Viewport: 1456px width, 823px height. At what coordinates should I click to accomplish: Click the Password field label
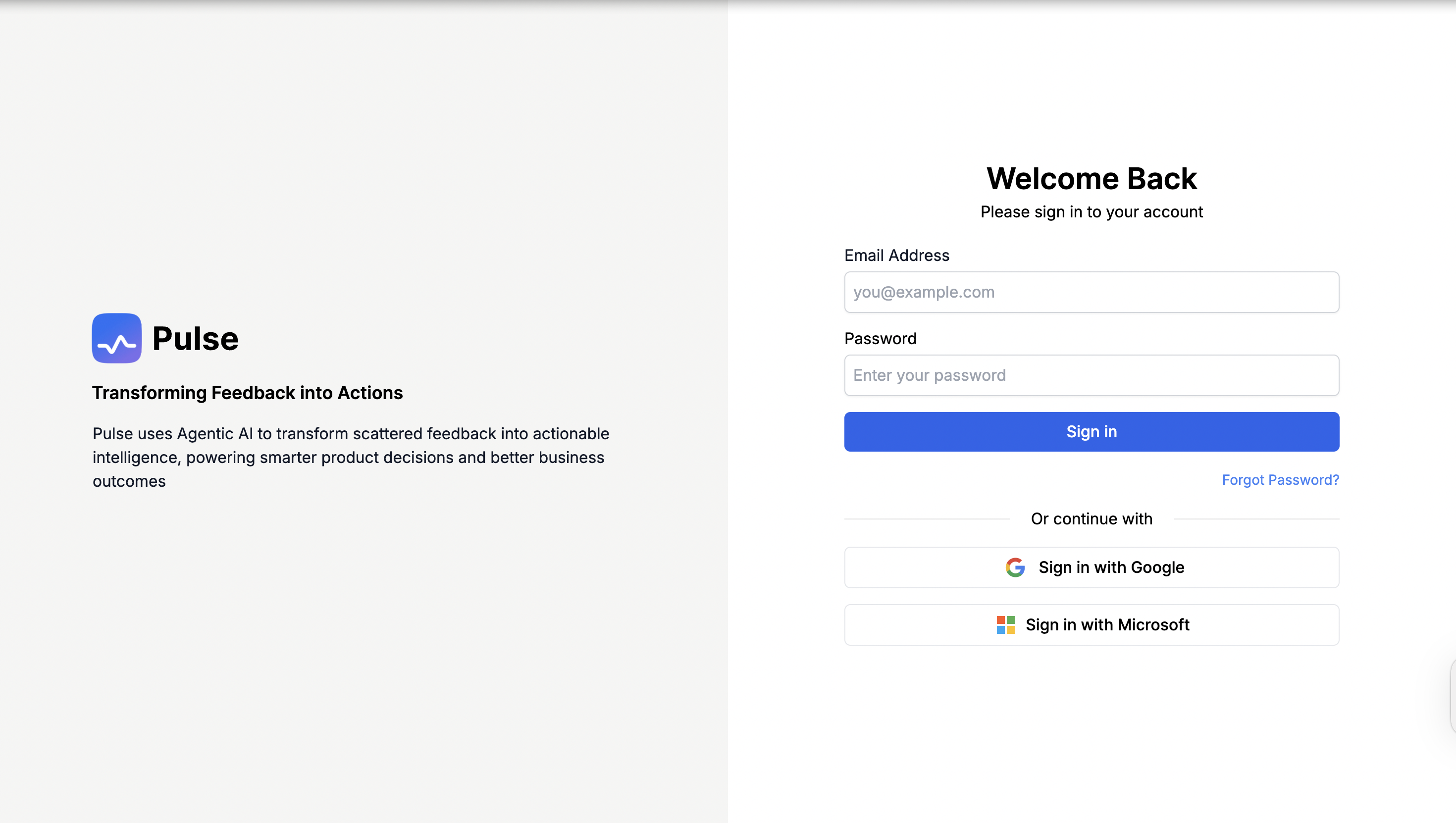point(880,339)
